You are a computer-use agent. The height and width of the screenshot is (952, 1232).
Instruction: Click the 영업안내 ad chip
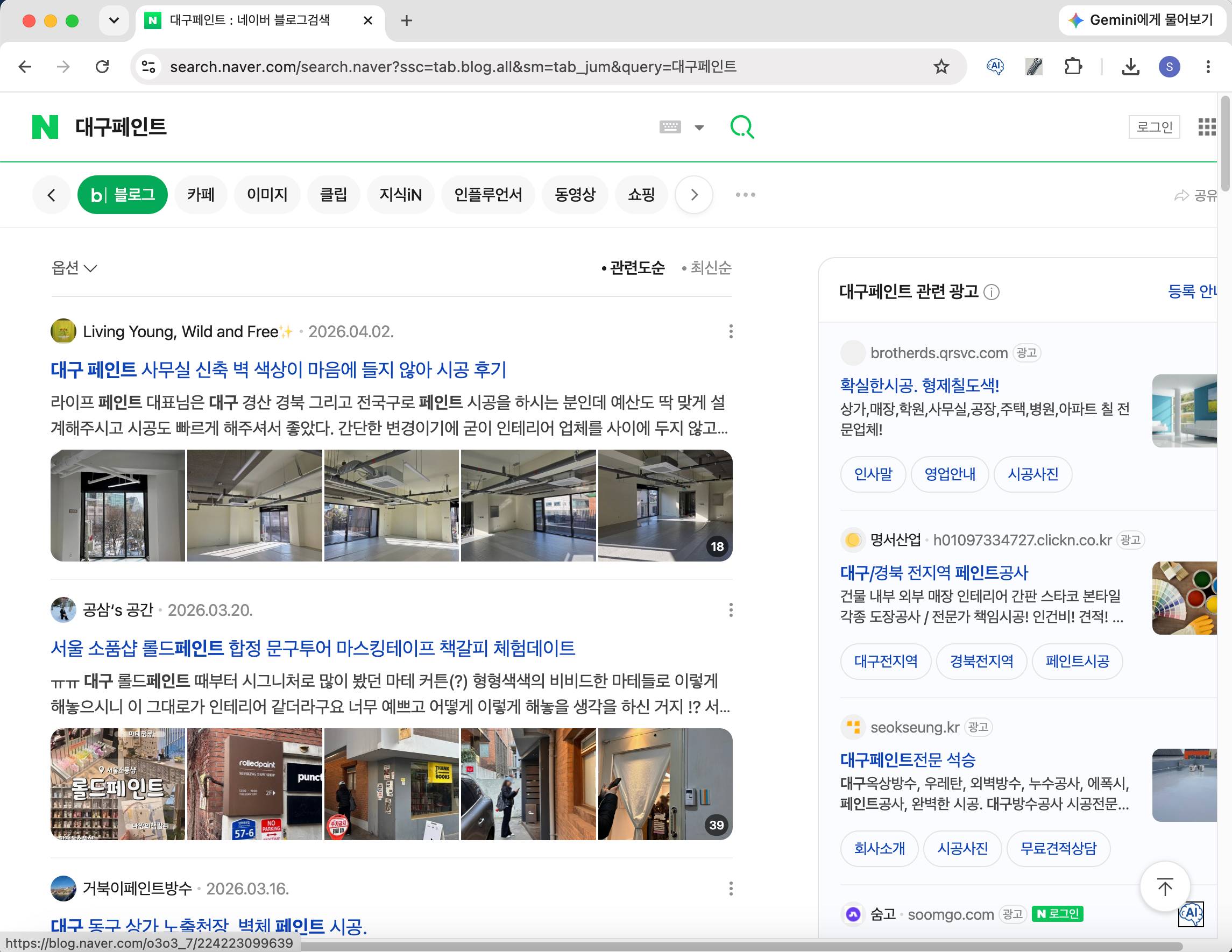coord(950,474)
